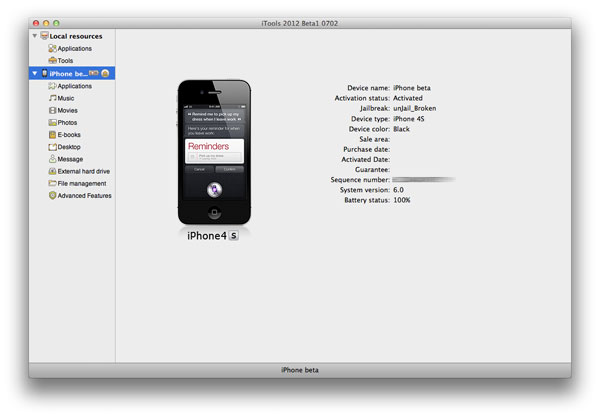Click the Device type value iPhone 4S
Image resolution: width=600 pixels, height=418 pixels.
(x=409, y=119)
